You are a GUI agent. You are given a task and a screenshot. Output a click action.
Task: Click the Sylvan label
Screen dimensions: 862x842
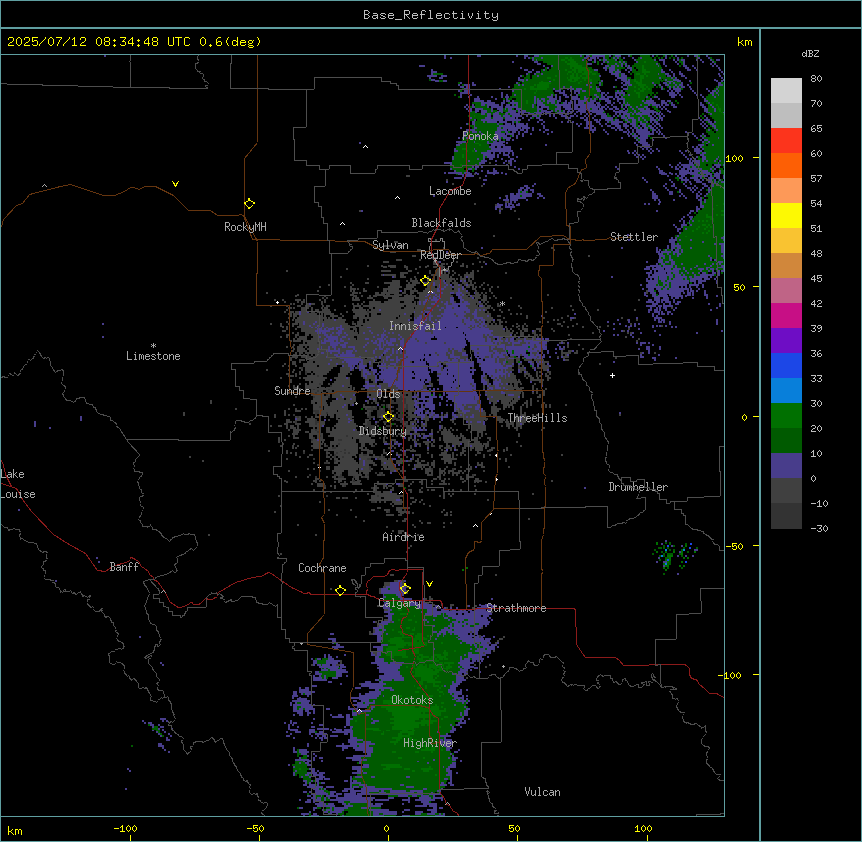(390, 245)
